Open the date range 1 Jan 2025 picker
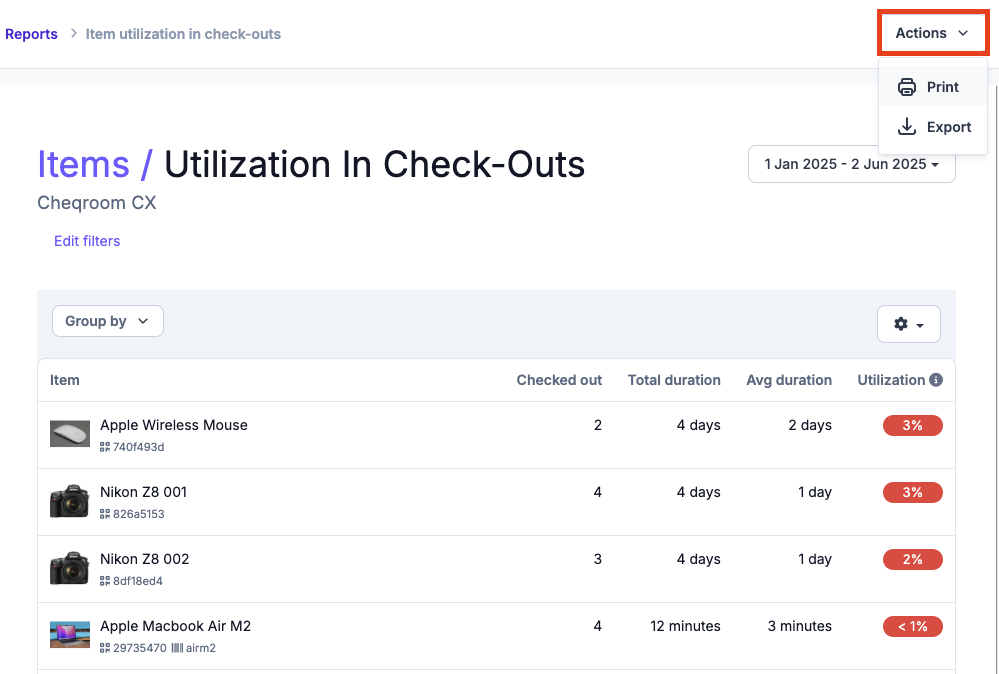This screenshot has height=674, width=999. (851, 164)
